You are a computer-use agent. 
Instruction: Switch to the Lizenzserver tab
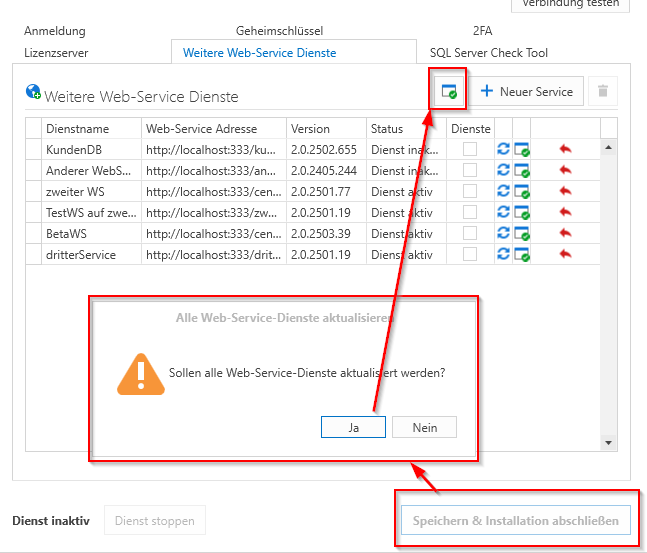click(56, 53)
